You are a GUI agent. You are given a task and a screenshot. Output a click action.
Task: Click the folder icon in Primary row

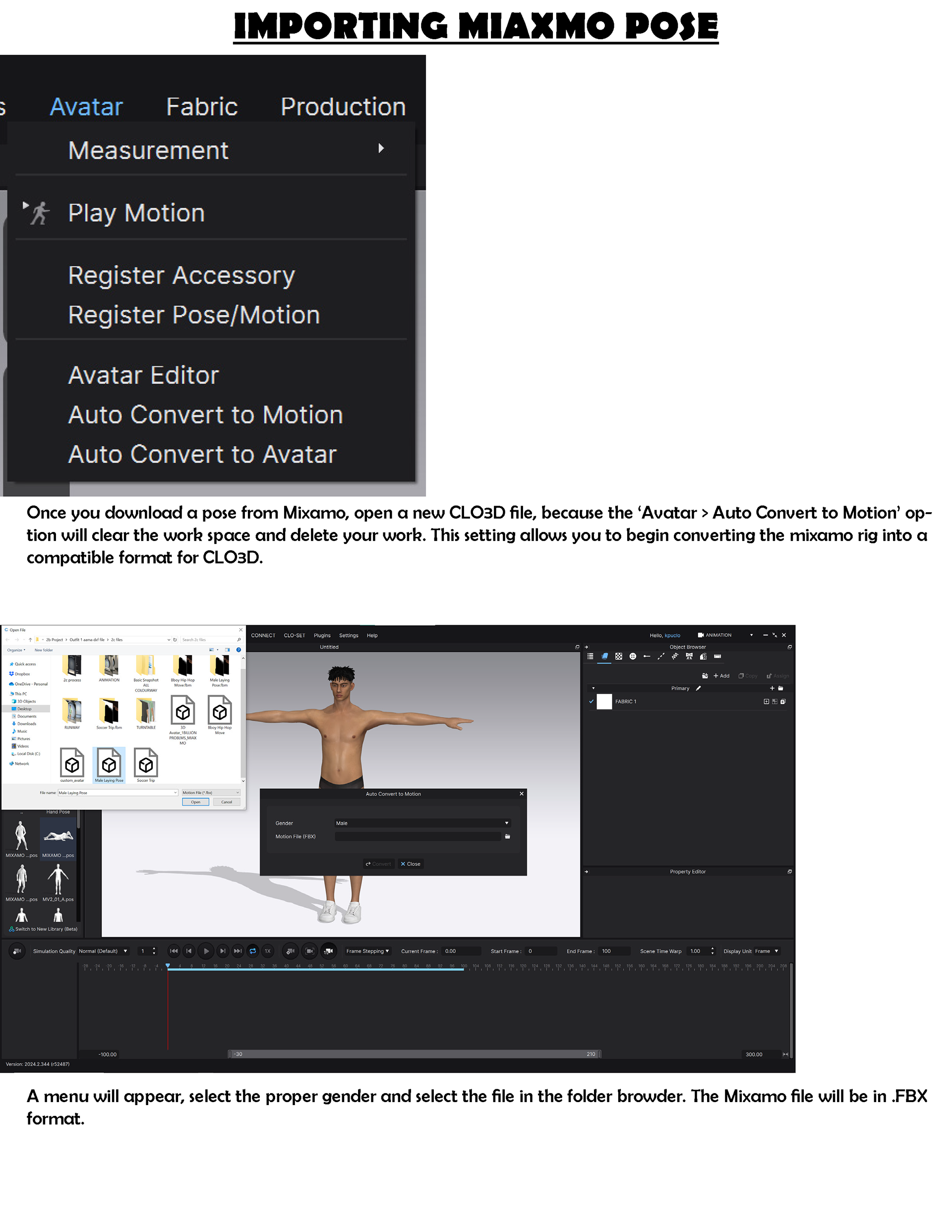[x=780, y=688]
